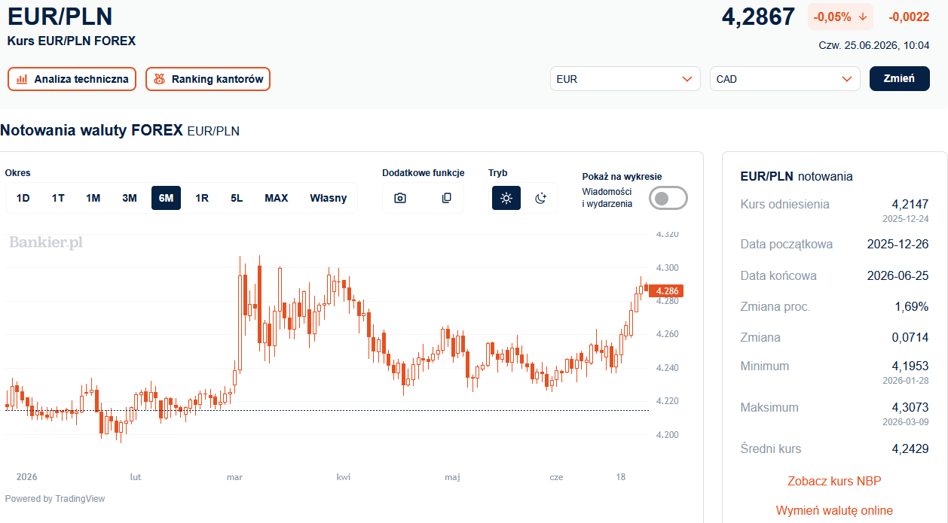Click the cze label on time axis
948x523 pixels.
pos(556,477)
